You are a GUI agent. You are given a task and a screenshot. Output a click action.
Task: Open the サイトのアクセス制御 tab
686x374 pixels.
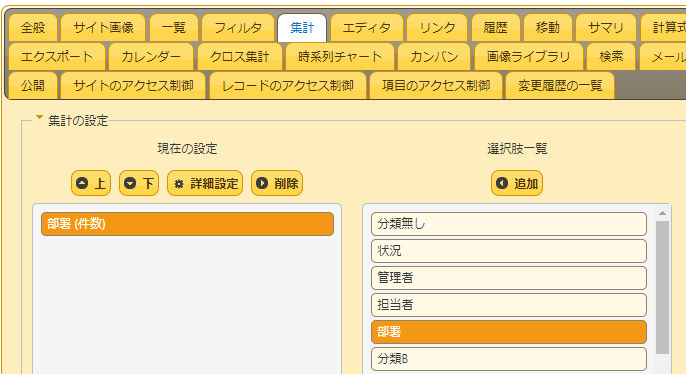click(x=133, y=86)
